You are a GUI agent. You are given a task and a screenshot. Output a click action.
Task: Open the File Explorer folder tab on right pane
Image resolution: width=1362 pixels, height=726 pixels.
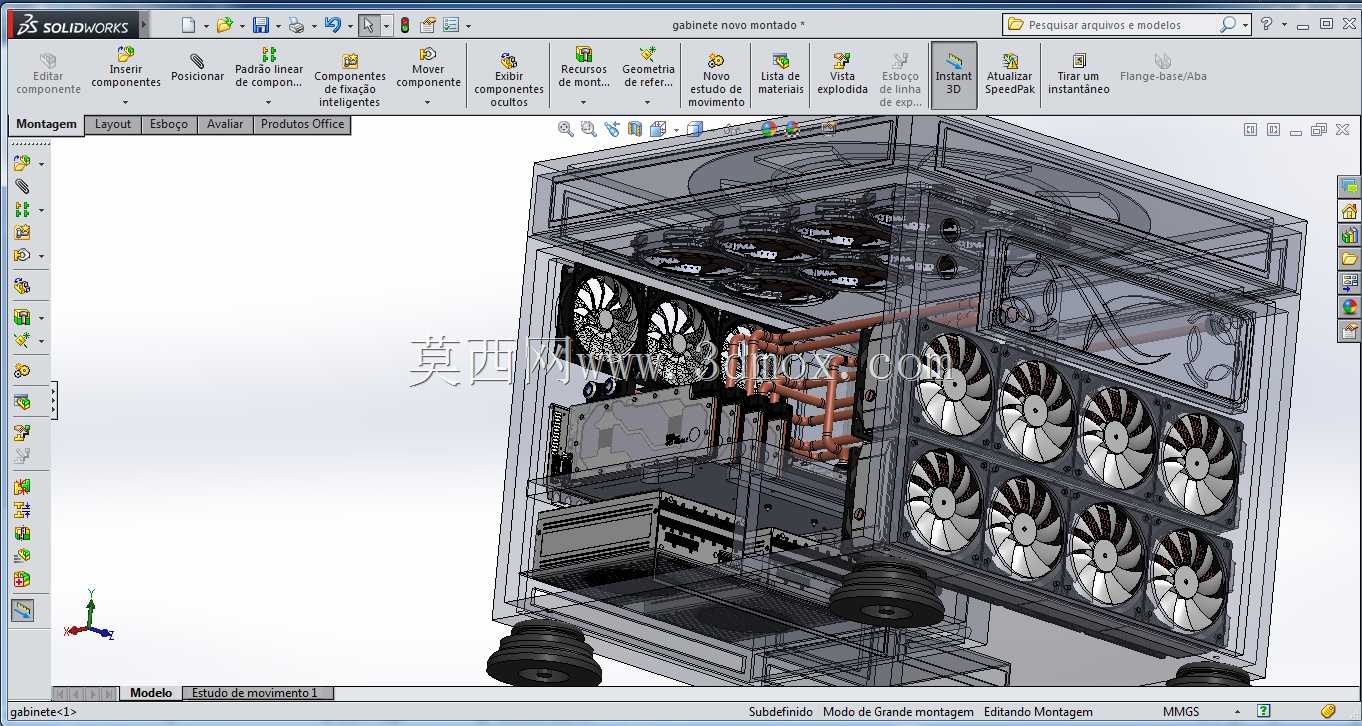tap(1349, 259)
